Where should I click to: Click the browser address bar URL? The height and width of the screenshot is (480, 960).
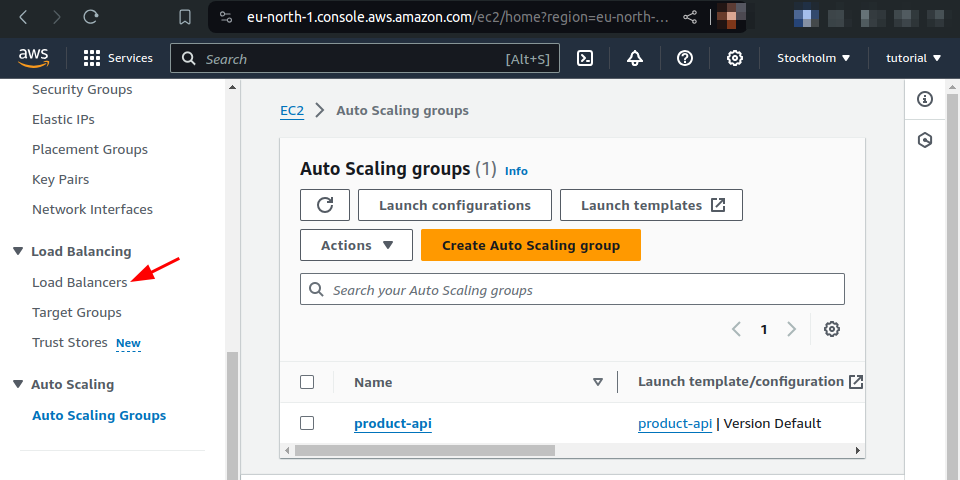(458, 17)
